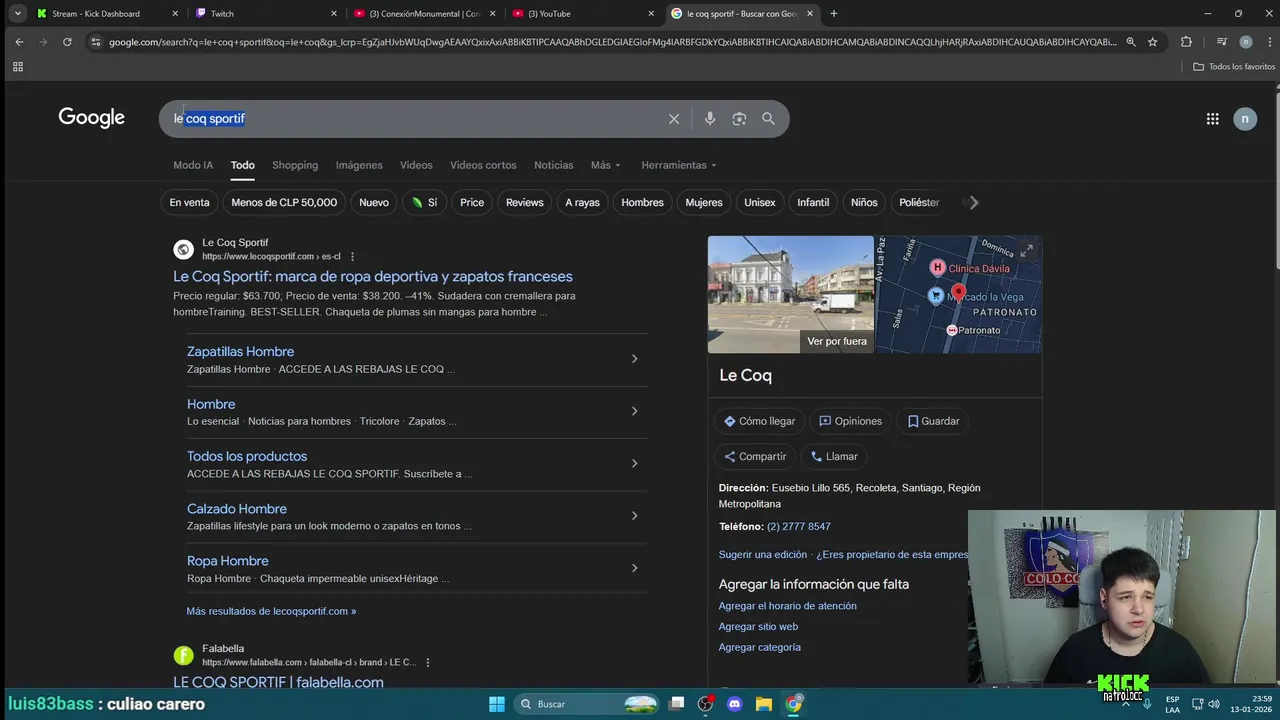The height and width of the screenshot is (720, 1280).
Task: Open the 'Todos los favoritos' bookmarks folder
Action: [x=1234, y=67]
